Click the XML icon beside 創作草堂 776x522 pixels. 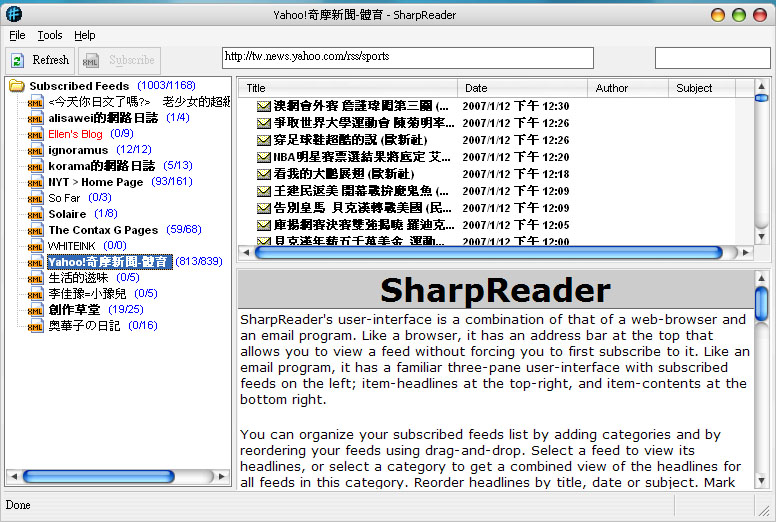pyautogui.click(x=35, y=310)
